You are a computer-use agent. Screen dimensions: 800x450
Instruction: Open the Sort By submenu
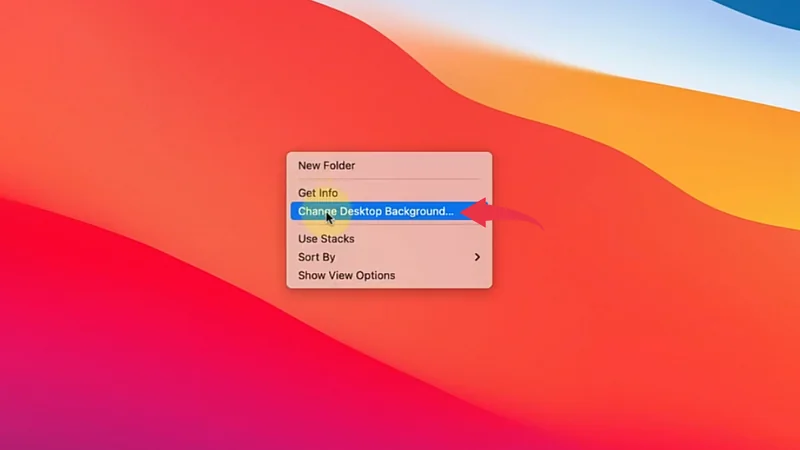(x=317, y=257)
